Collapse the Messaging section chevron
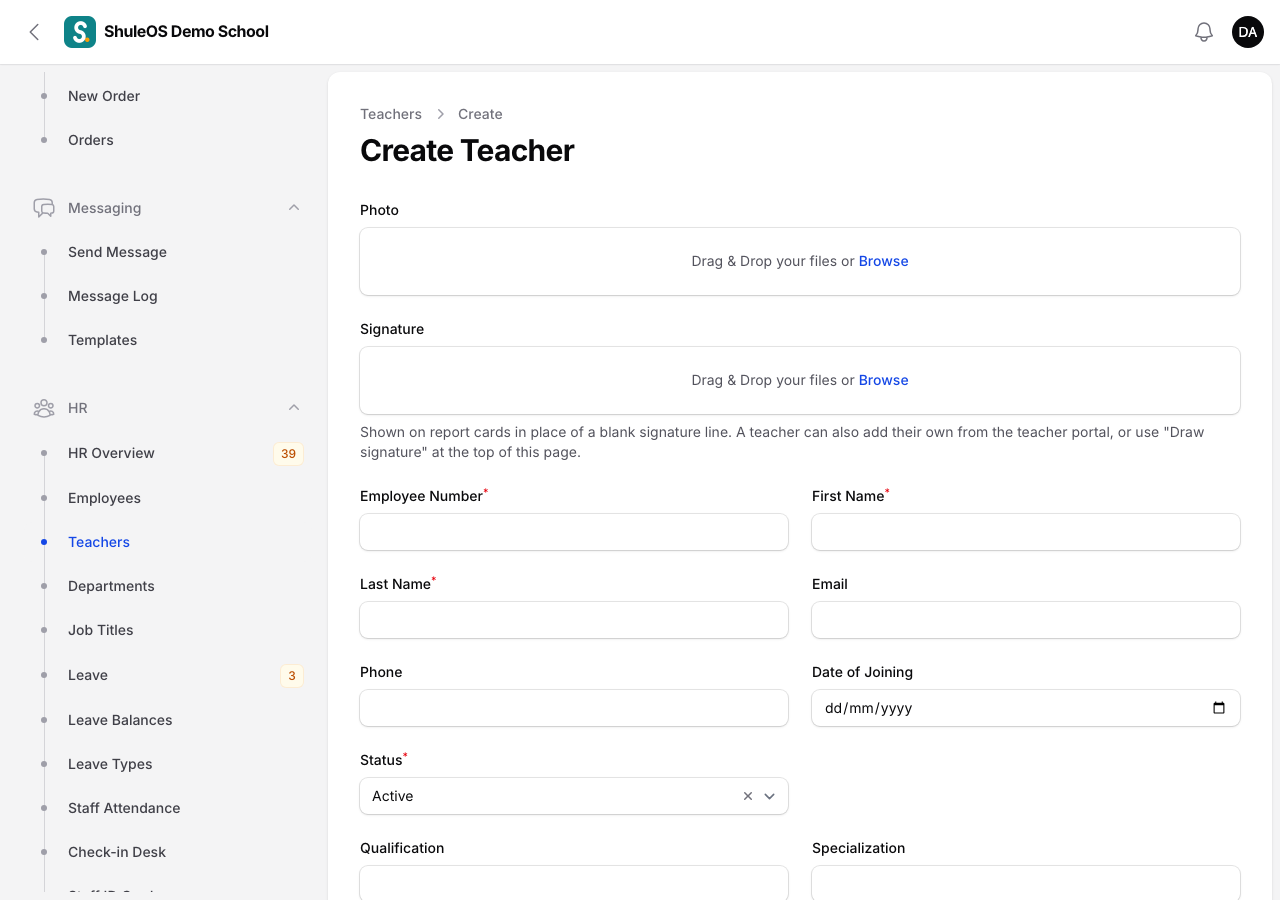Viewport: 1280px width, 900px height. 294,208
